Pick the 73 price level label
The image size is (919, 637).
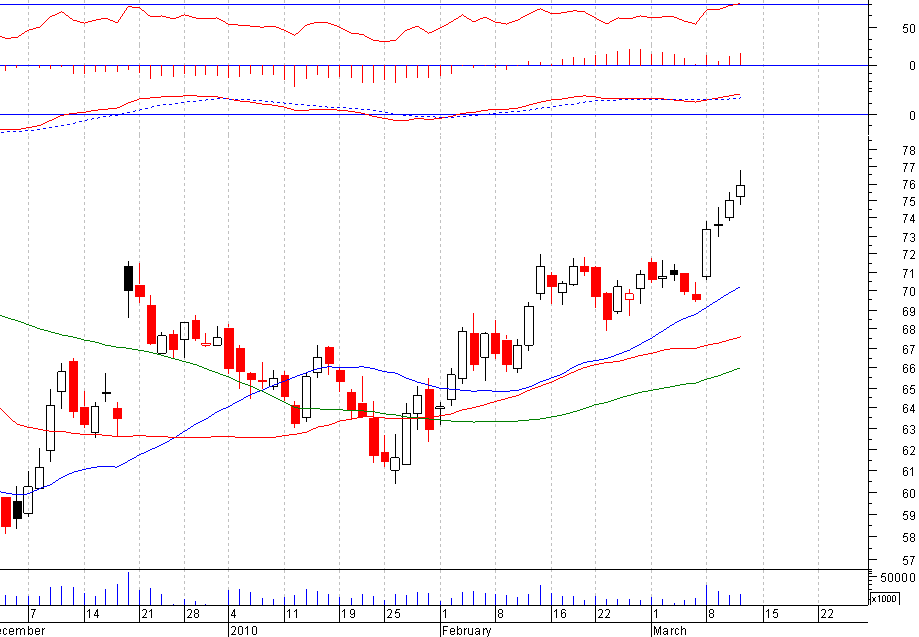point(908,237)
